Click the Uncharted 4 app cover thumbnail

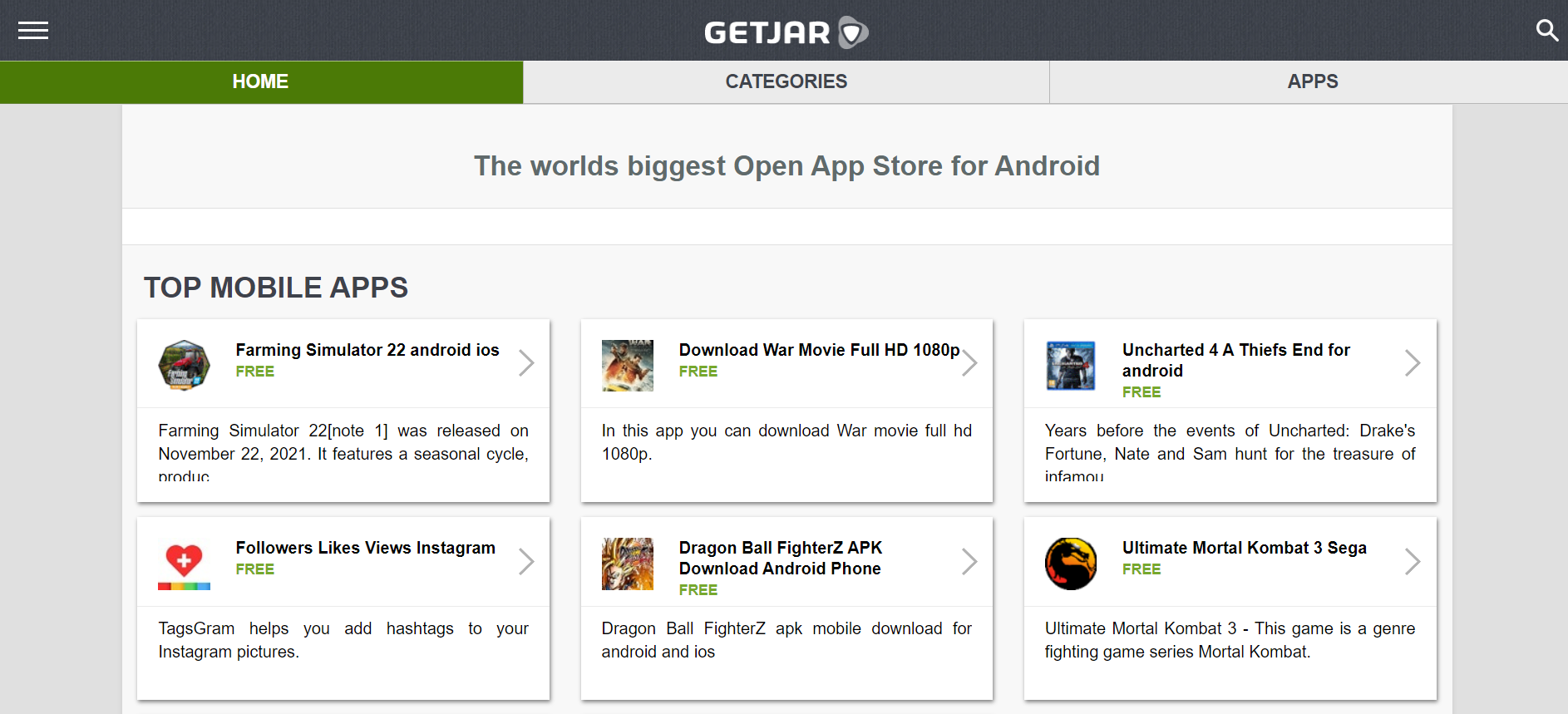pos(1071,365)
